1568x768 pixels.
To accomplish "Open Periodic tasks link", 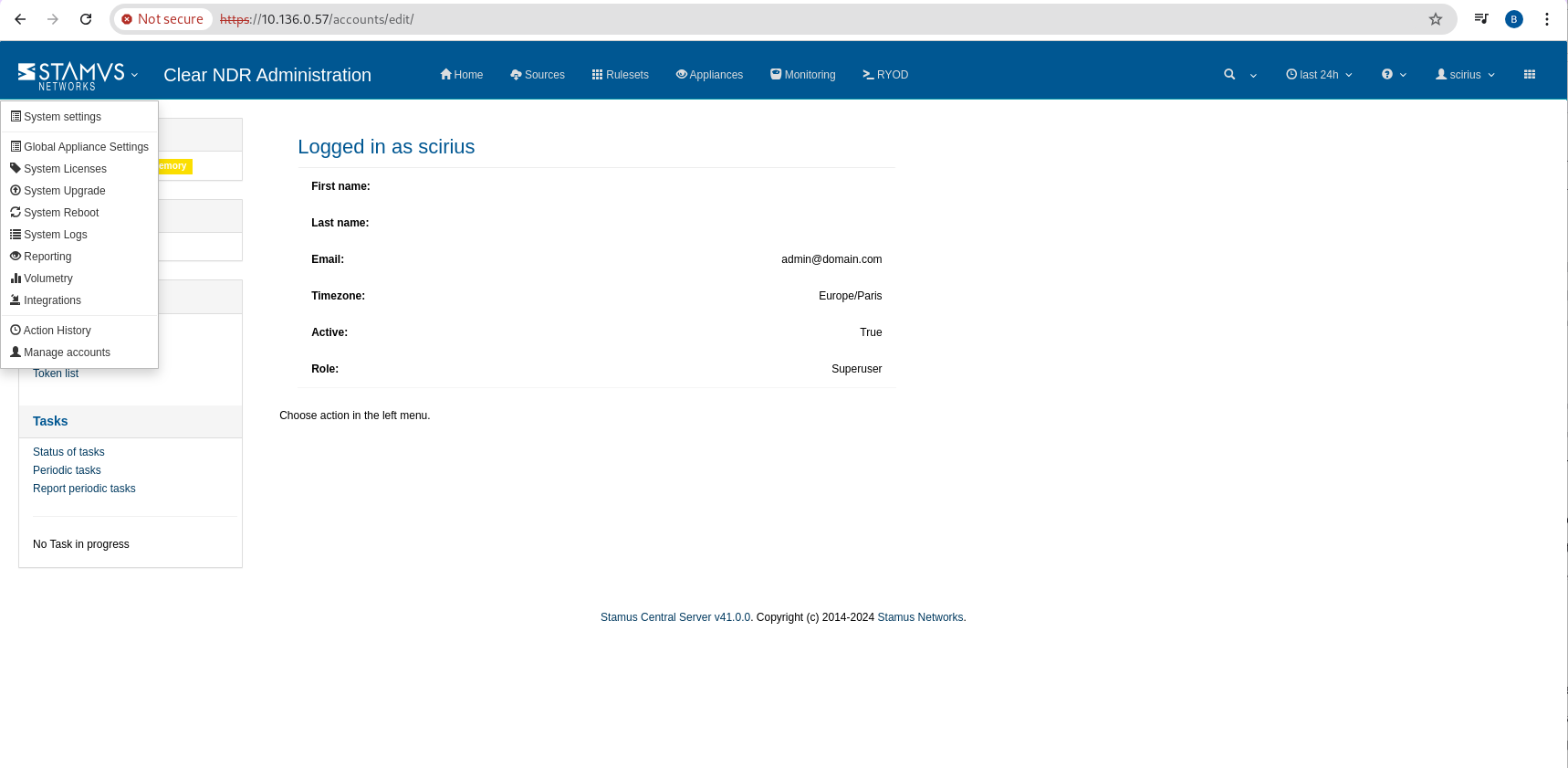I will [67, 470].
